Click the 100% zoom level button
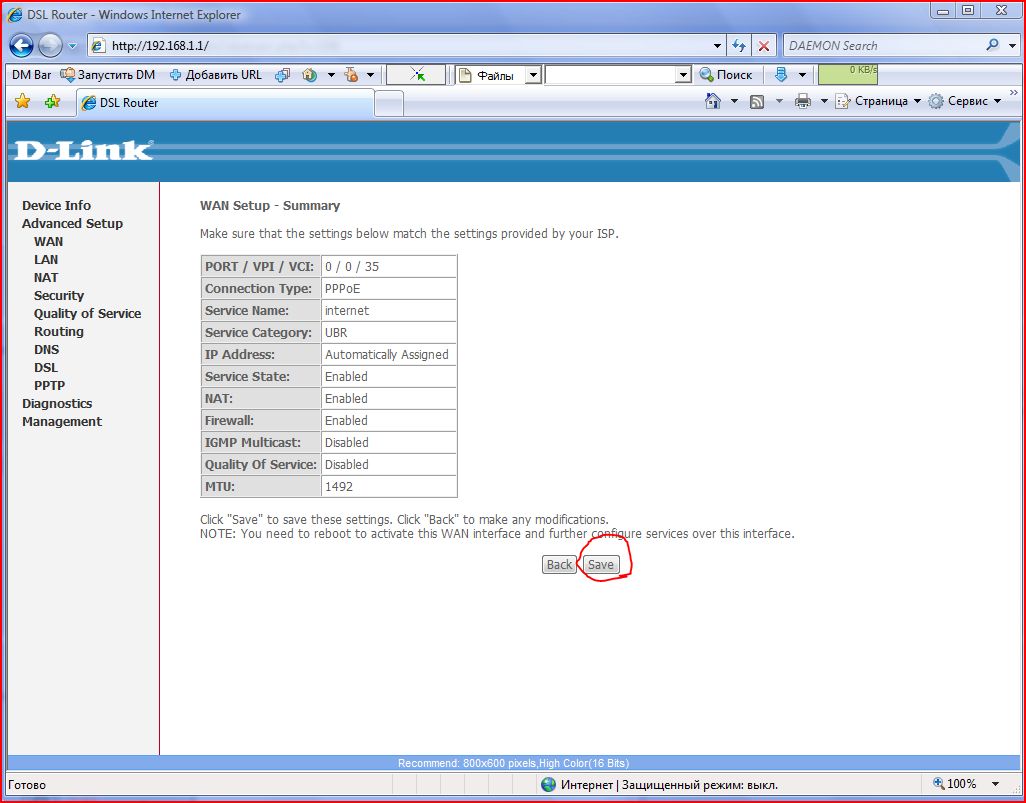 pyautogui.click(x=955, y=783)
